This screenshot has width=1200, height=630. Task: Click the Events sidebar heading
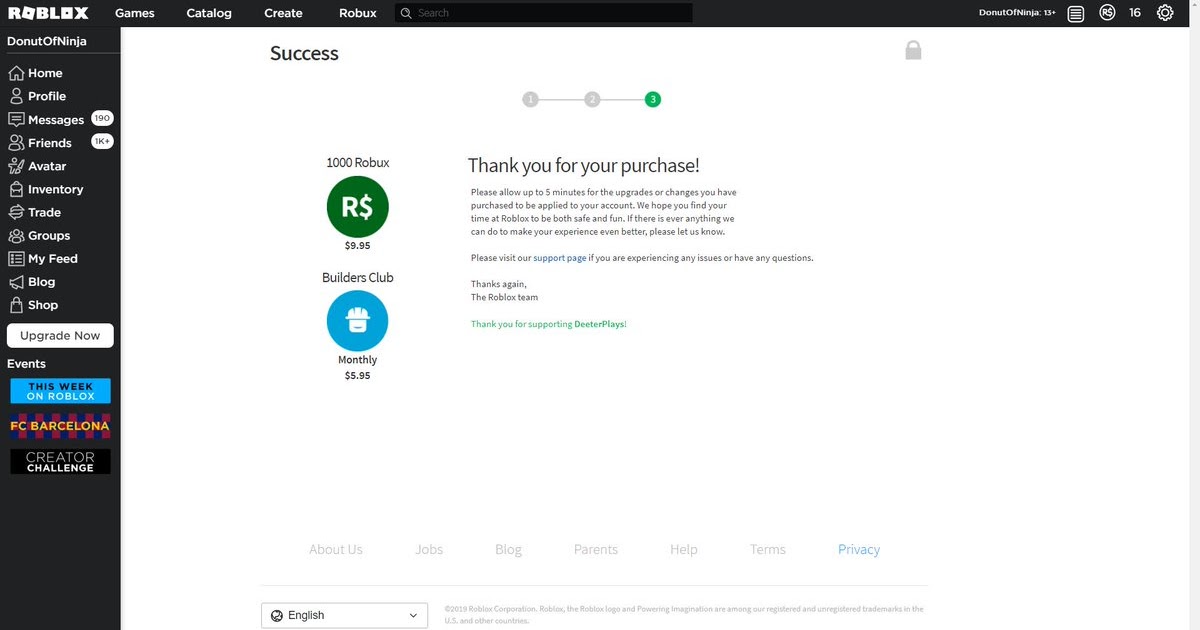[x=26, y=364]
